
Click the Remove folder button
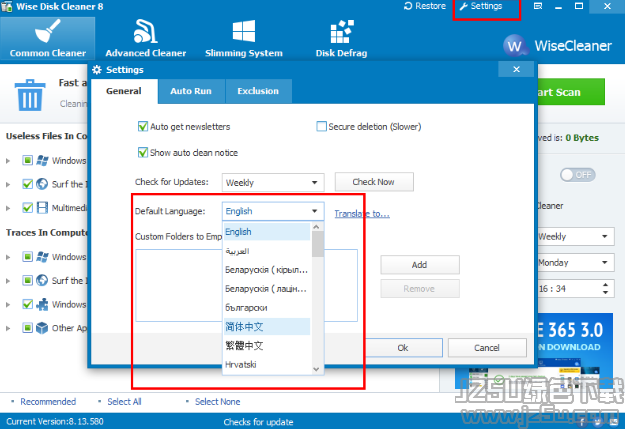tap(420, 289)
